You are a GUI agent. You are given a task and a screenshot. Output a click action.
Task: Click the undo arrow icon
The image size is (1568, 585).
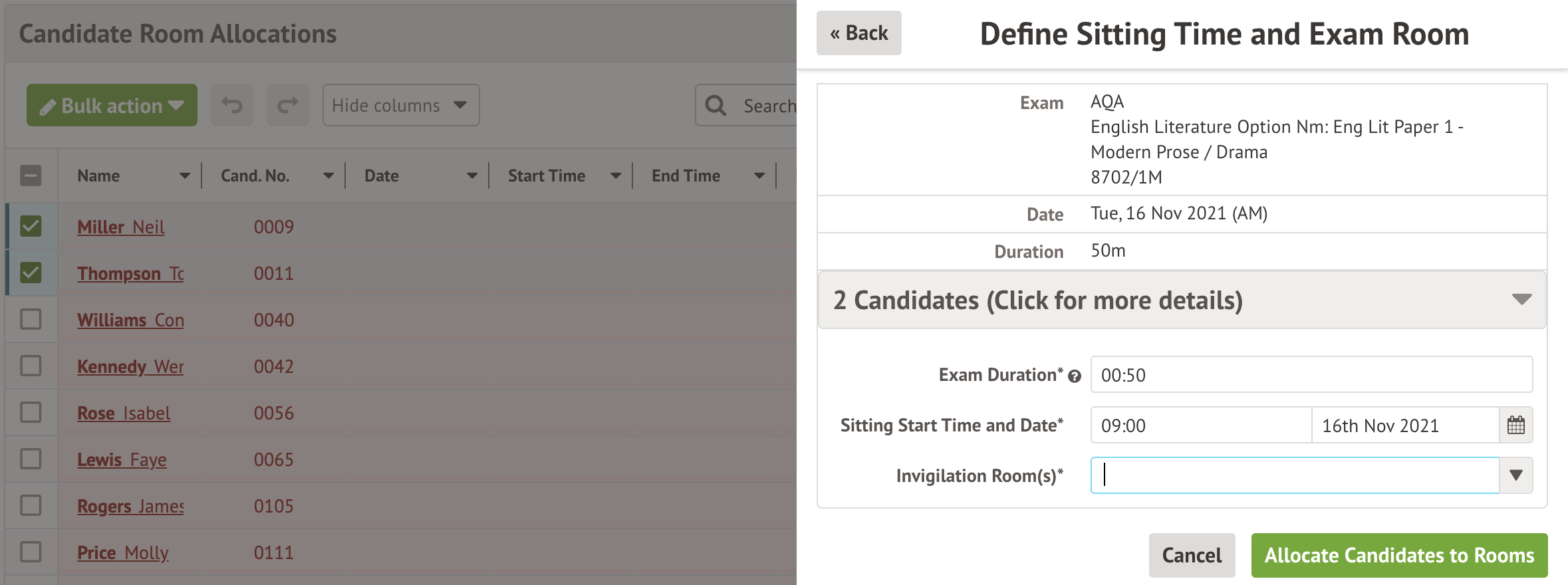tap(232, 105)
